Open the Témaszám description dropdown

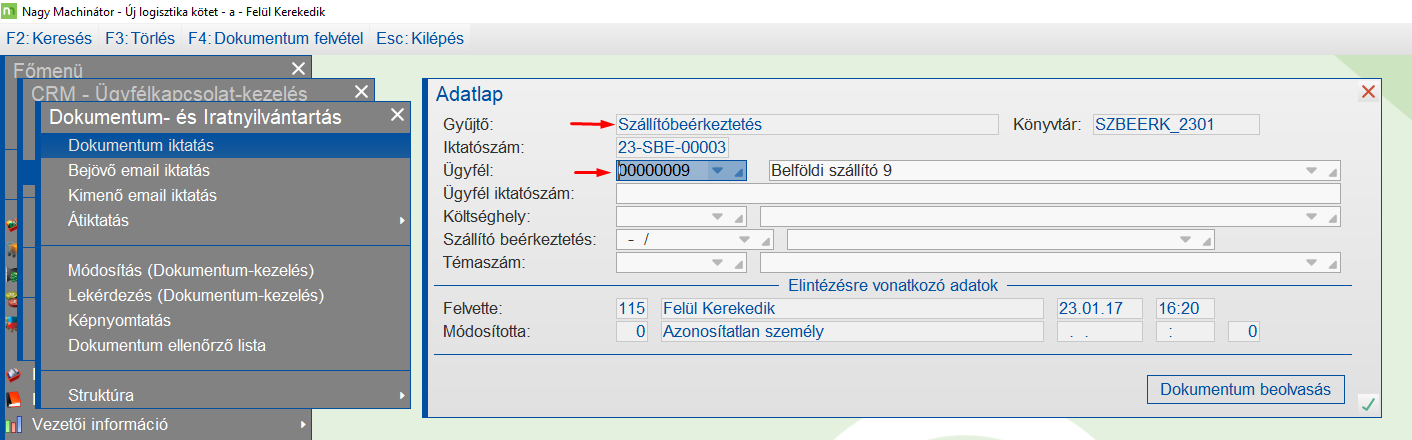coord(1313,263)
